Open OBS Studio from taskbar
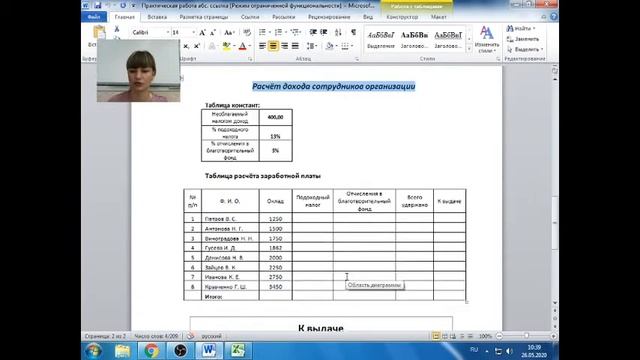The image size is (640, 360). (180, 351)
